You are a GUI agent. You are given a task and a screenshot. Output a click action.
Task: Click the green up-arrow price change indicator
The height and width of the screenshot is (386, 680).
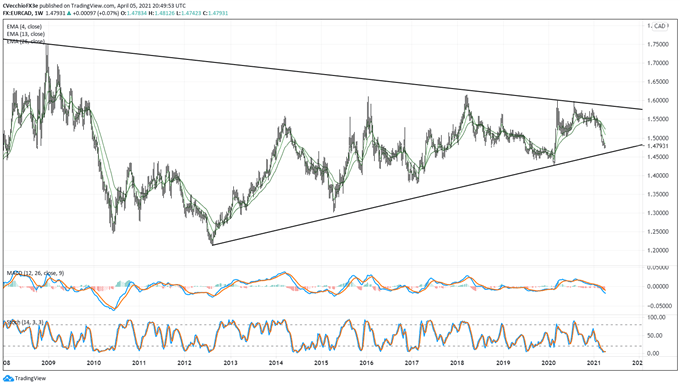tap(67, 13)
